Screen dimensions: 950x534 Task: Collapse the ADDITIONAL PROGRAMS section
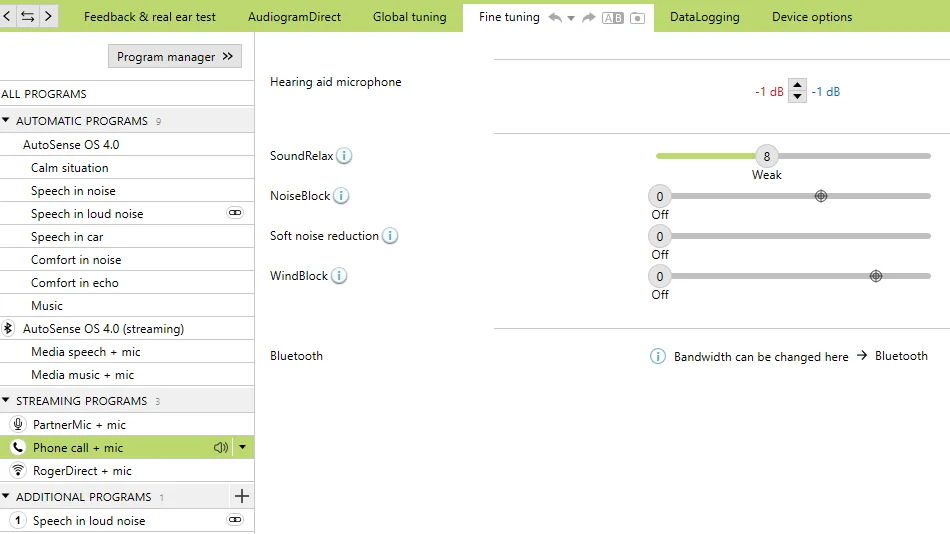coord(5,496)
